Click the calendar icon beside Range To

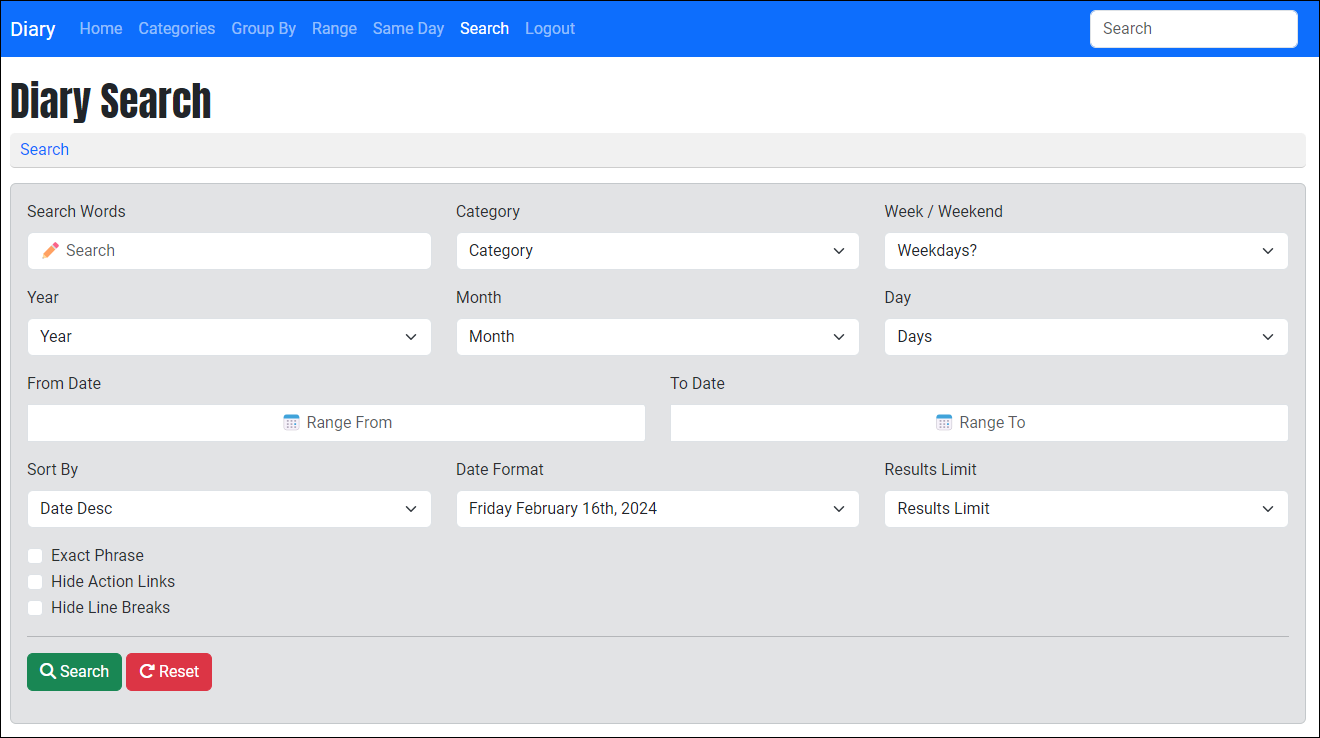[x=944, y=423]
